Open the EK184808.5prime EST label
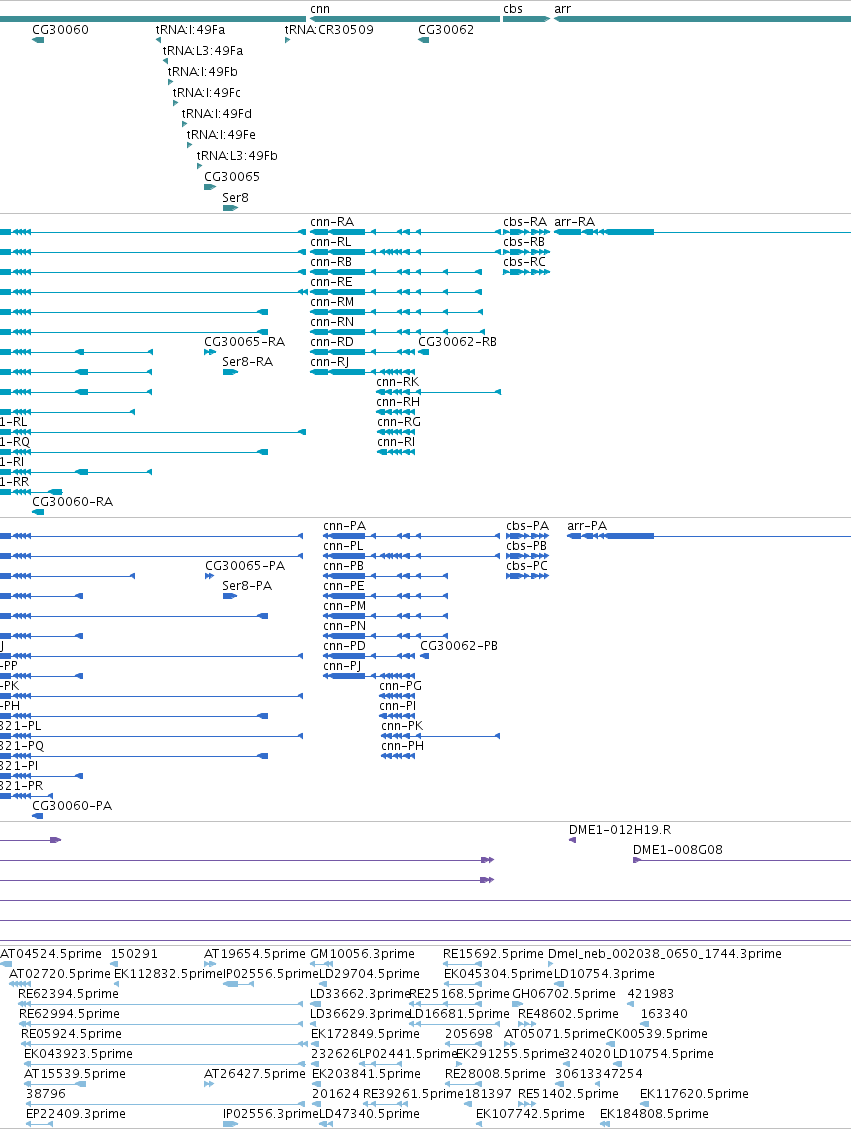The width and height of the screenshot is (851, 1129). (654, 1114)
